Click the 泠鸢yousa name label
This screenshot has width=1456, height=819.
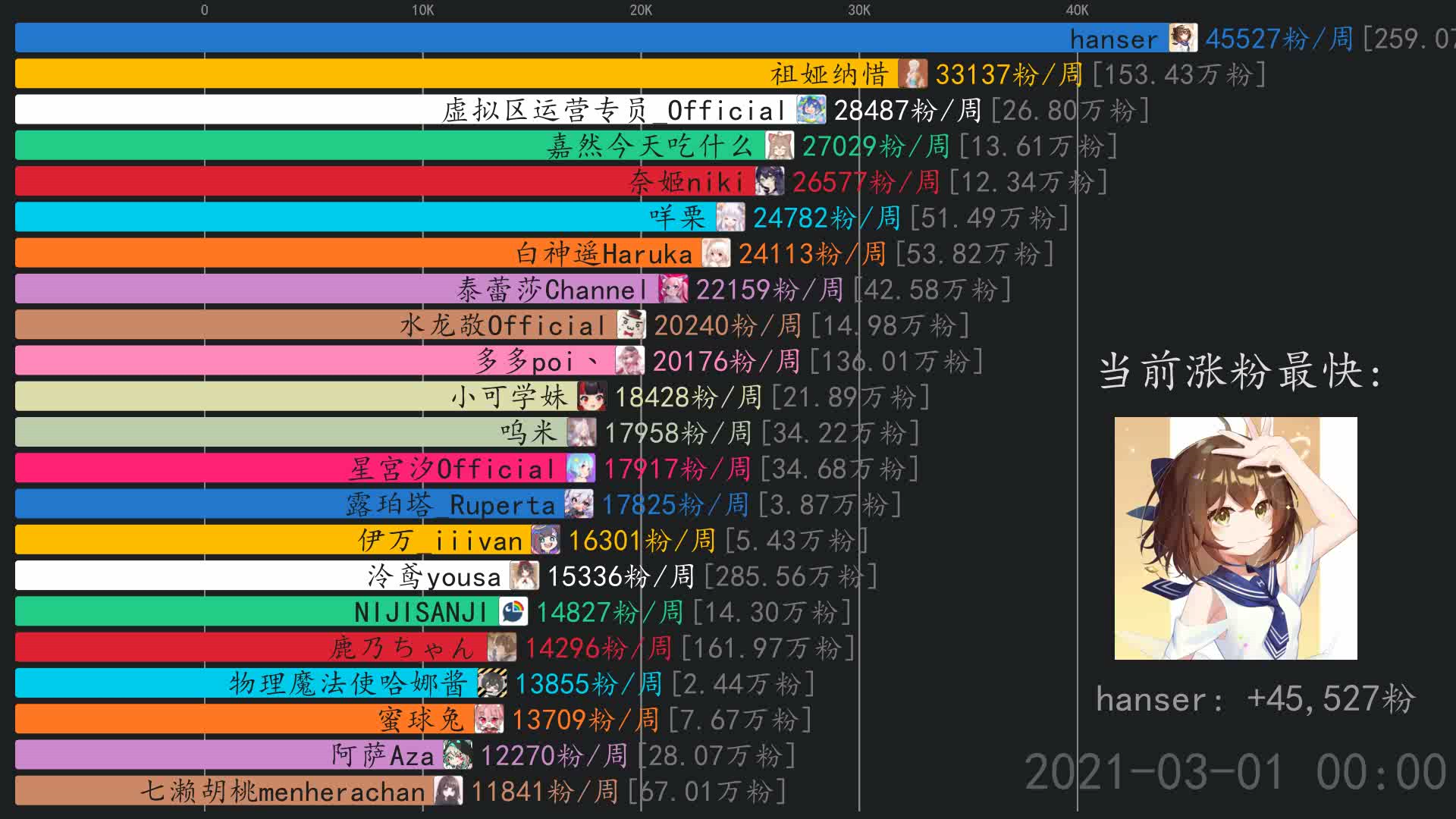tap(435, 577)
